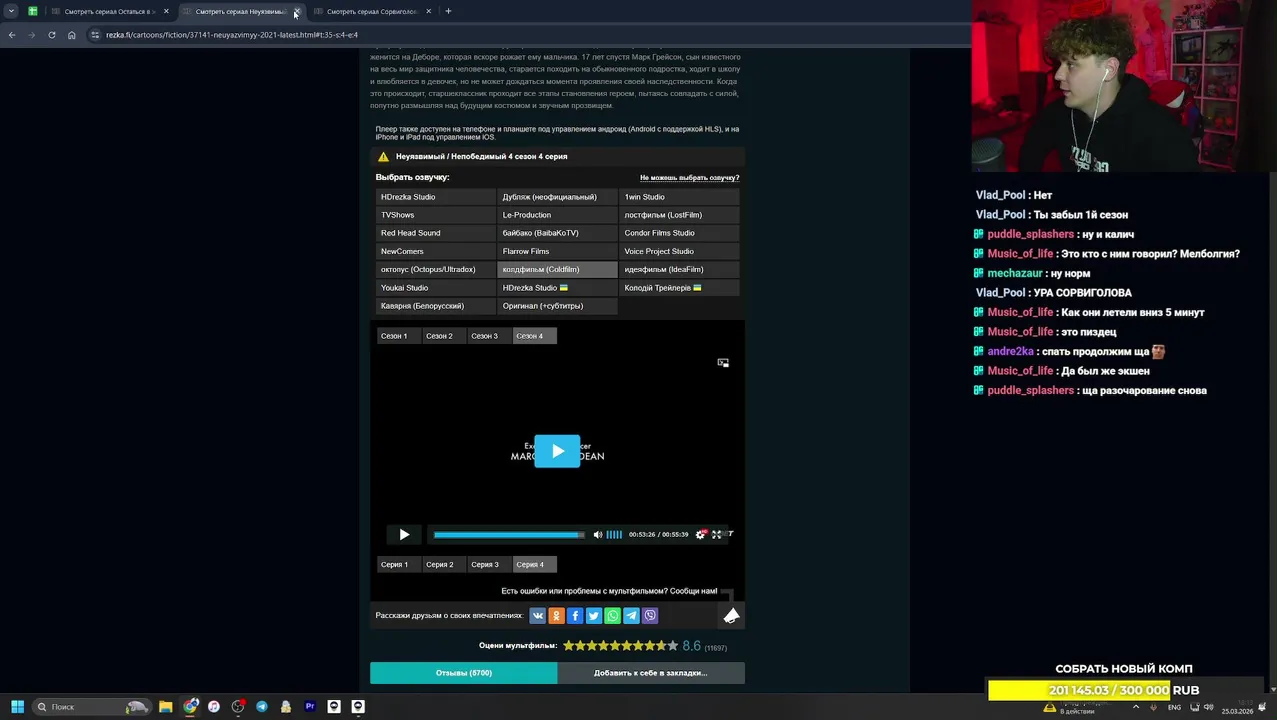1277x720 pixels.
Task: Open a new browser tab
Action: (x=448, y=11)
